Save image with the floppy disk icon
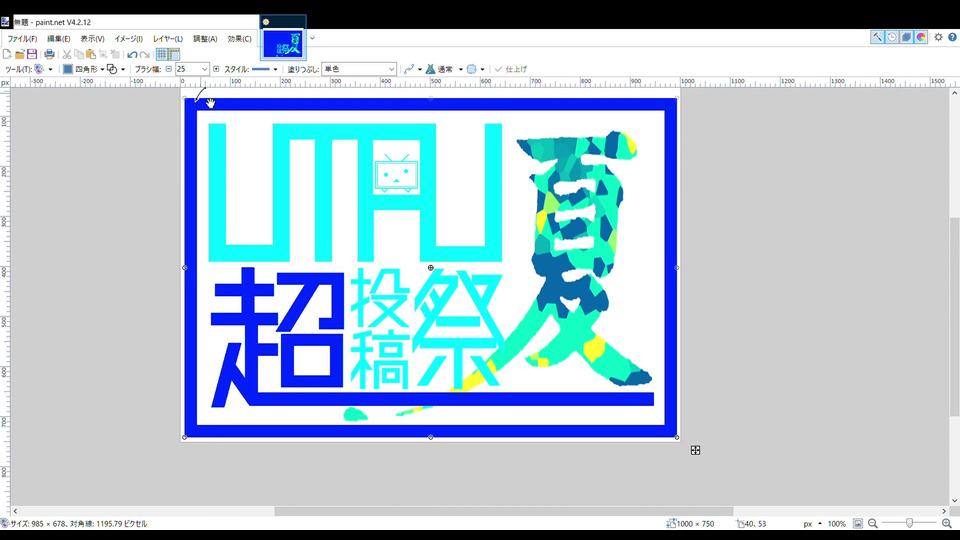This screenshot has width=960, height=540. pos(32,54)
